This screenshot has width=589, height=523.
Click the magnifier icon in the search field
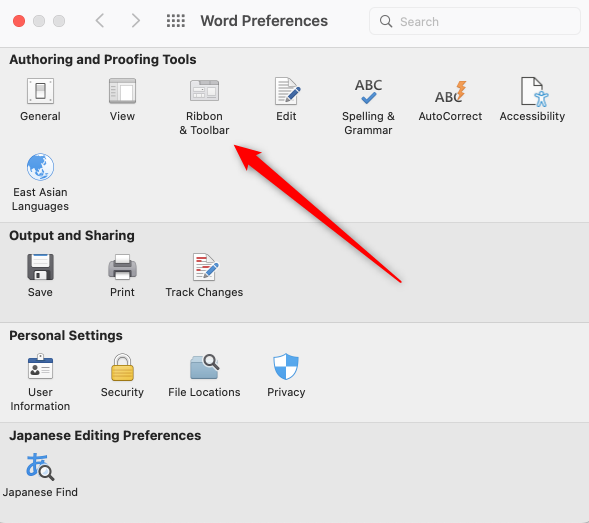(386, 21)
